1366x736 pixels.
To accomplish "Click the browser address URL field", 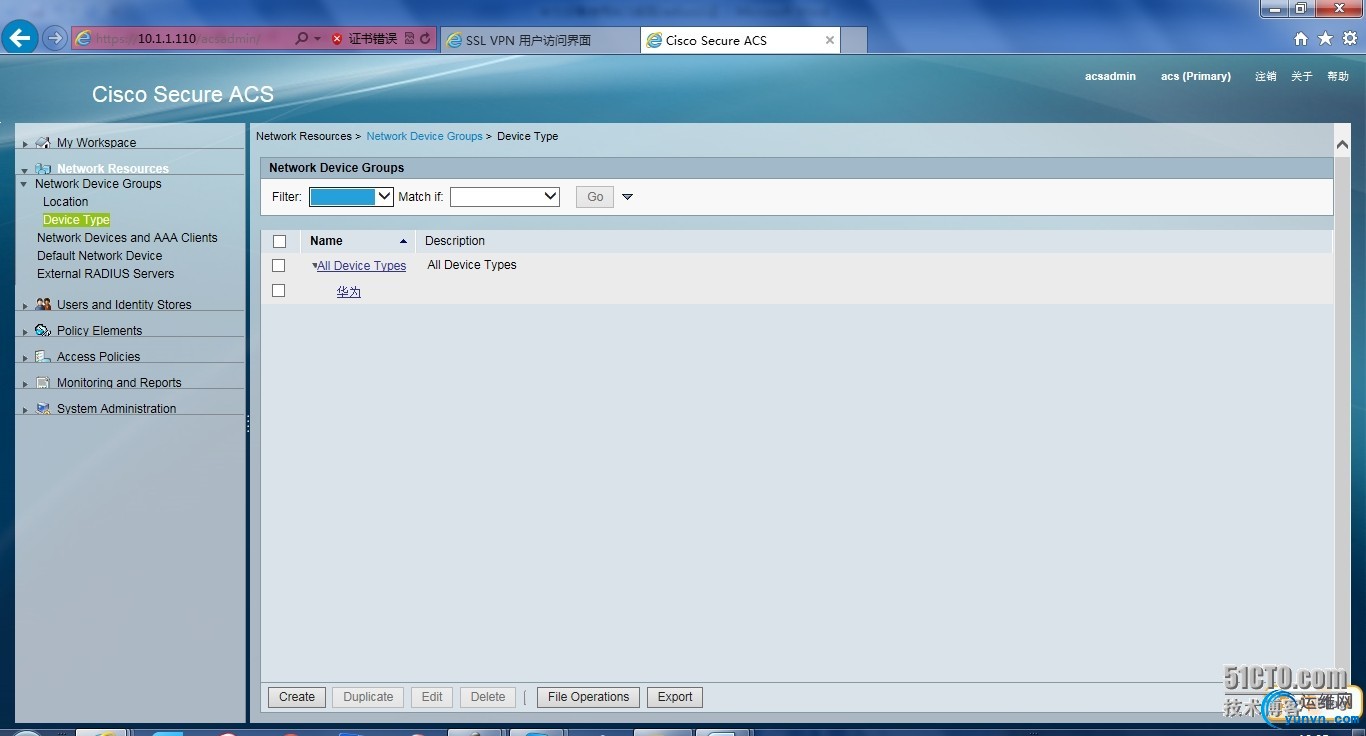I will (182, 39).
